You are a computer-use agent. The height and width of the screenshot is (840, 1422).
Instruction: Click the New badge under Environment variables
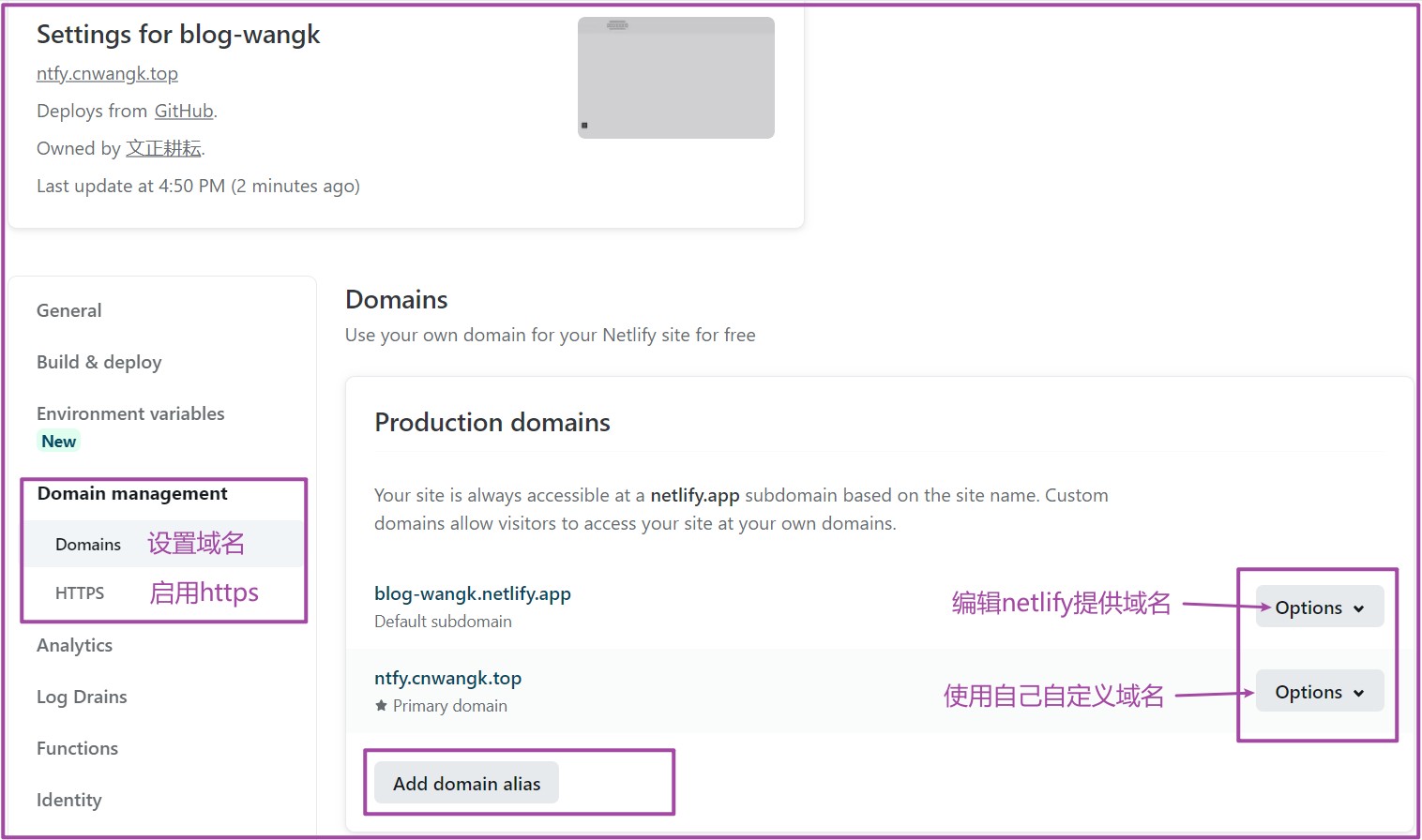59,441
